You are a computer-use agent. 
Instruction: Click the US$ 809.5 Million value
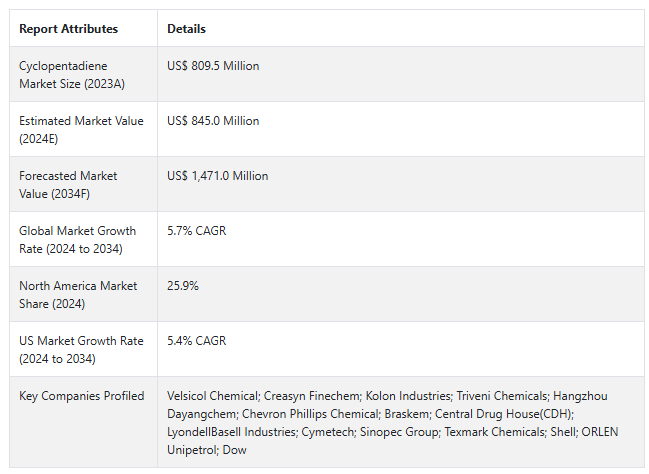tap(213, 66)
